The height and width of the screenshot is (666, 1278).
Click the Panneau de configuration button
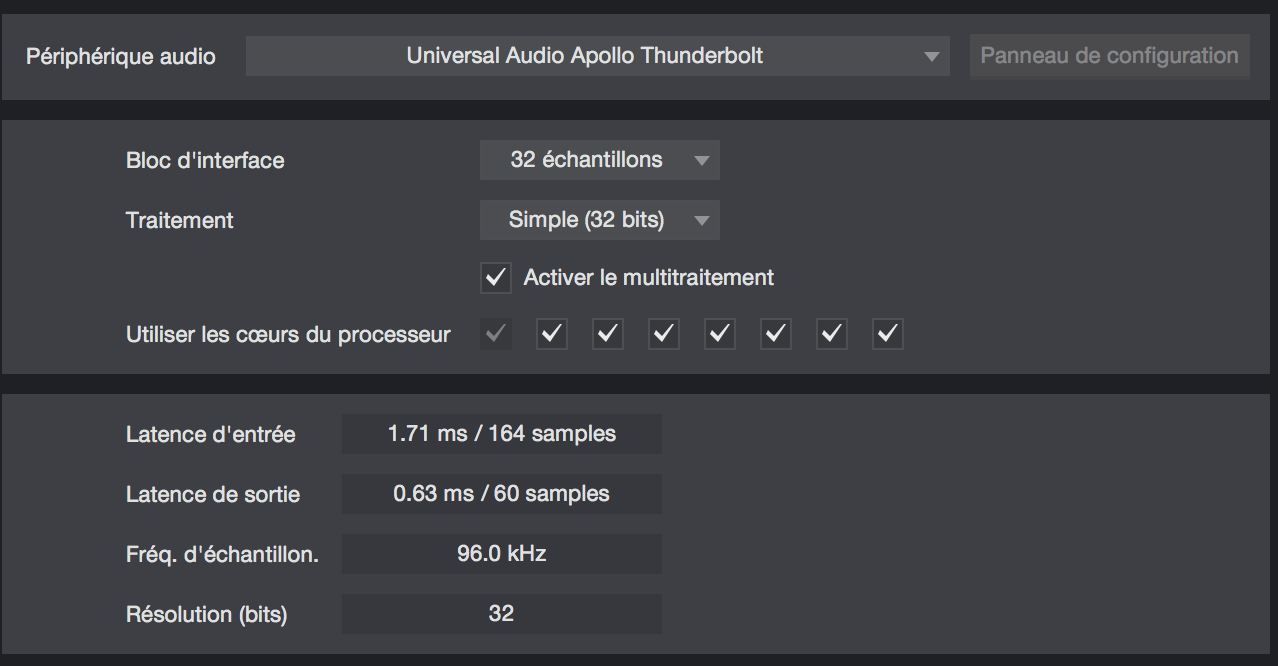[1109, 56]
